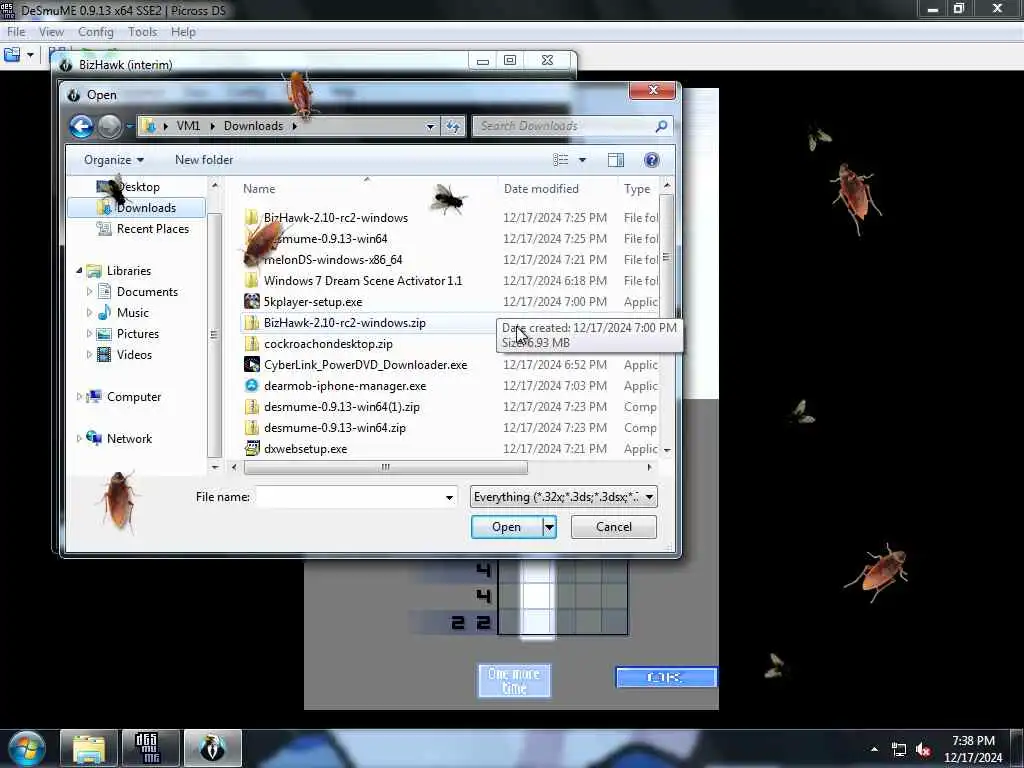The height and width of the screenshot is (768, 1024).
Task: Open DeSmuME Help menu
Action: coord(183,32)
